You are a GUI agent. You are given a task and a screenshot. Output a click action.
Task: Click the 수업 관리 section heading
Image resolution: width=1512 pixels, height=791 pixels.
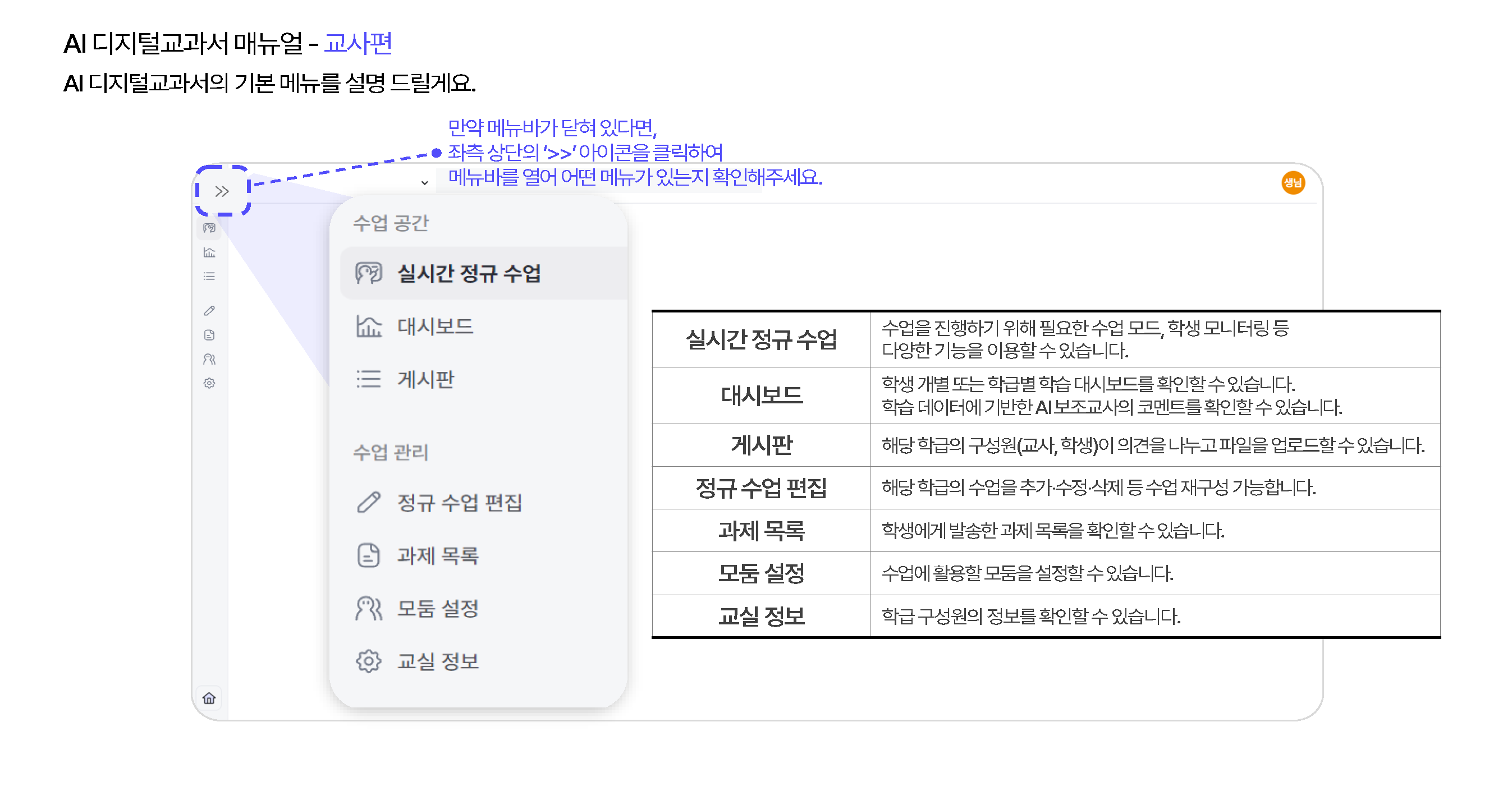[391, 452]
